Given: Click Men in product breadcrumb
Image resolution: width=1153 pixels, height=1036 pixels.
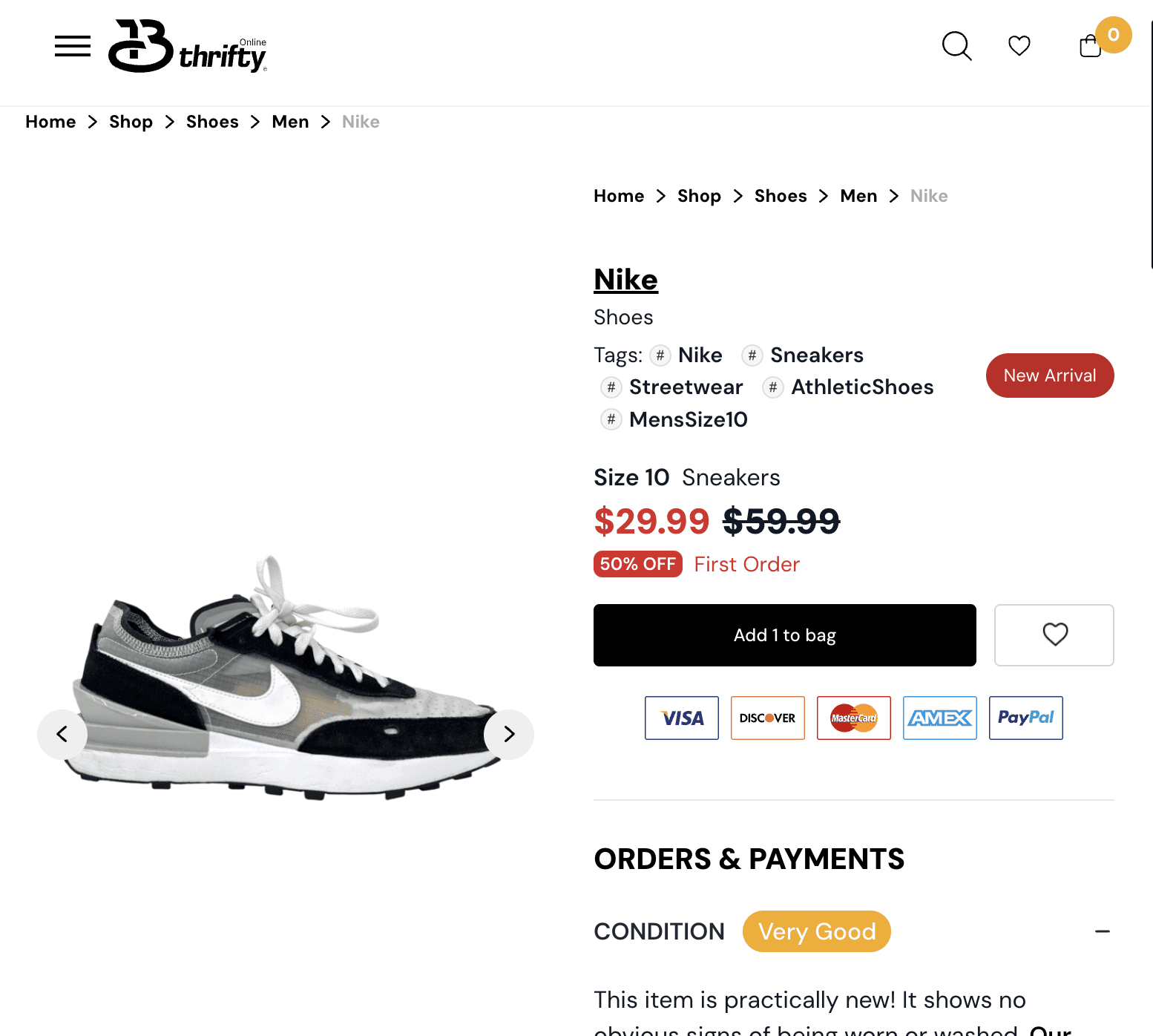Looking at the screenshot, I should [858, 196].
